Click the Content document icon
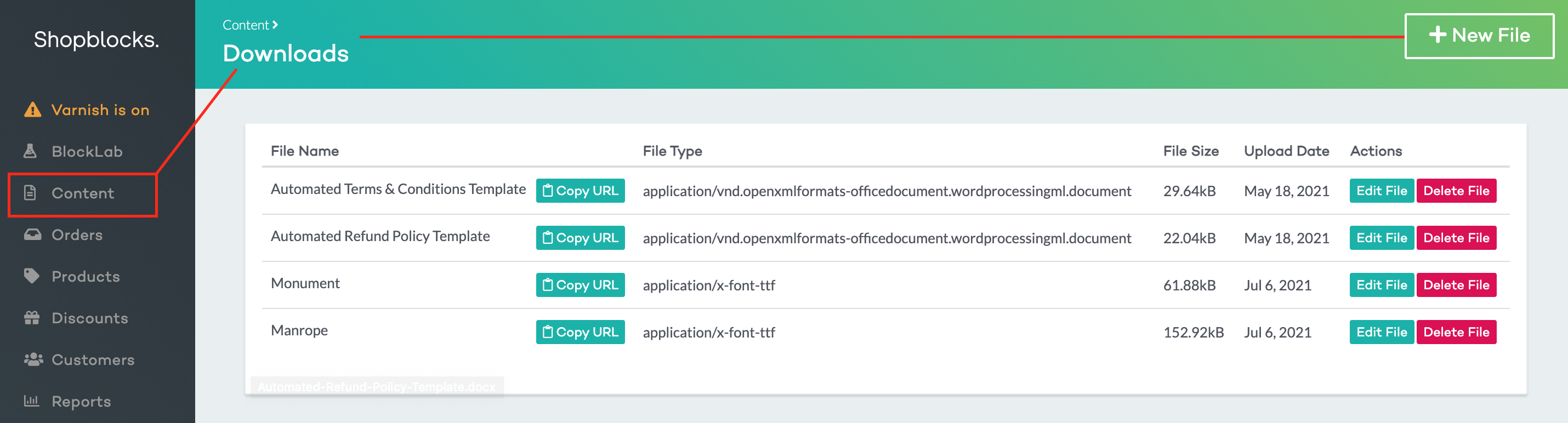Viewport: 1568px width, 423px height. pos(30,193)
